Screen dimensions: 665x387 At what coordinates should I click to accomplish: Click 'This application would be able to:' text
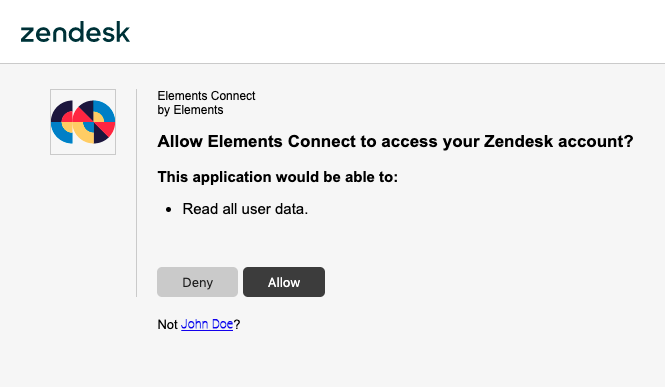point(278,177)
